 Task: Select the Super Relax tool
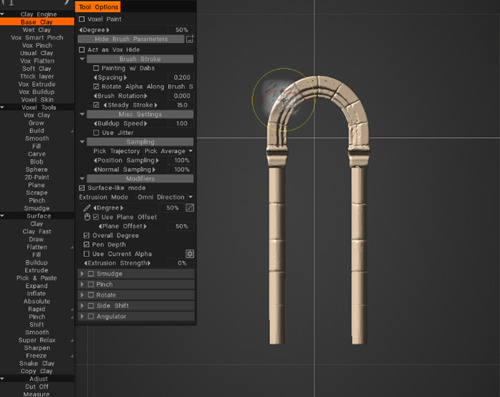37,340
